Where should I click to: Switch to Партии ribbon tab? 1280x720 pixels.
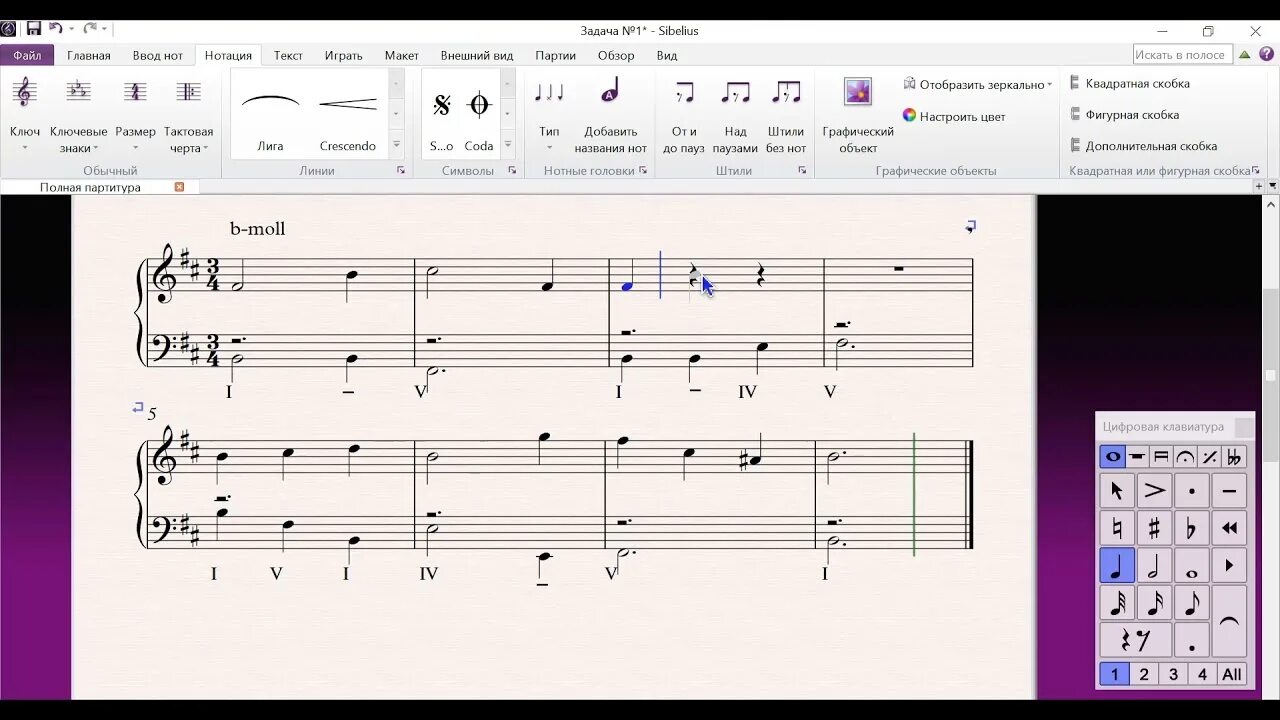click(x=555, y=55)
